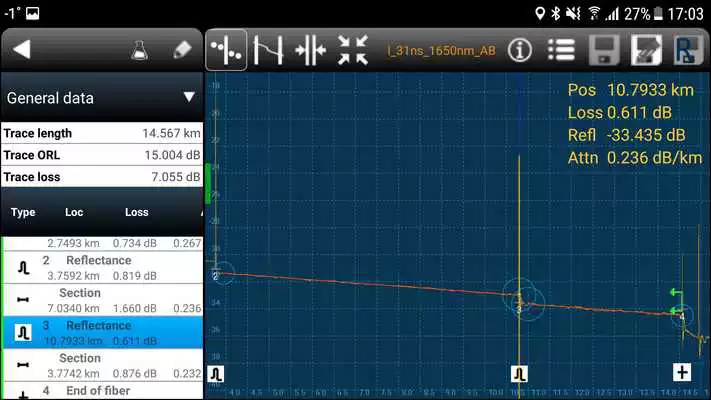The width and height of the screenshot is (711, 400).
Task: Tap event 4 circle near trace end
Action: [x=682, y=315]
